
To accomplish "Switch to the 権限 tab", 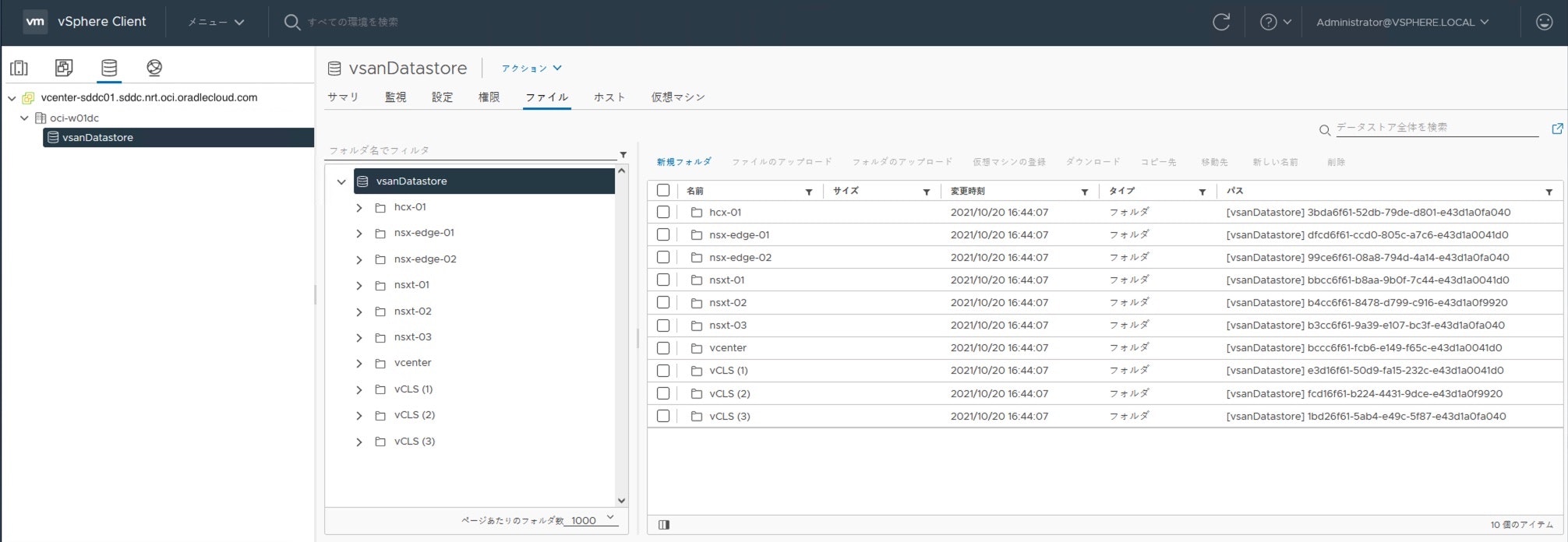I will [489, 97].
